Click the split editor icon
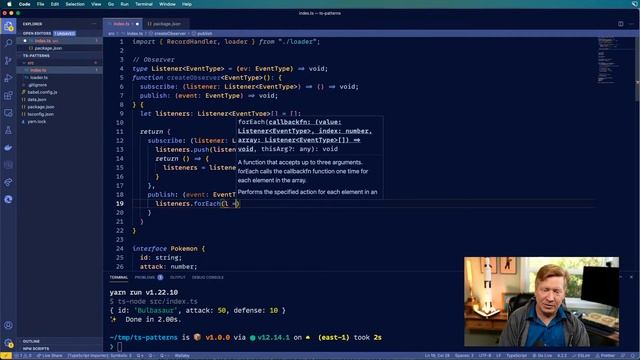 coord(620,24)
